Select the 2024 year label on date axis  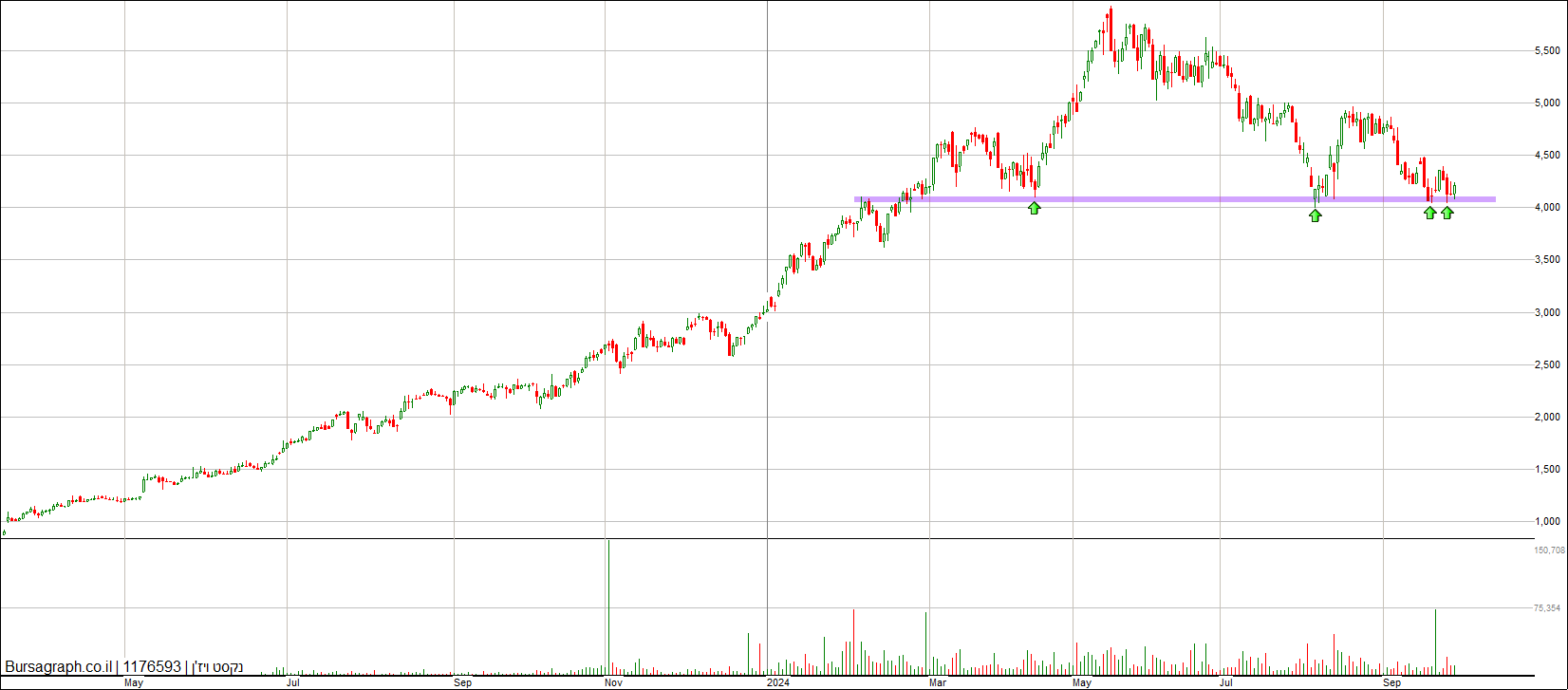[x=777, y=682]
